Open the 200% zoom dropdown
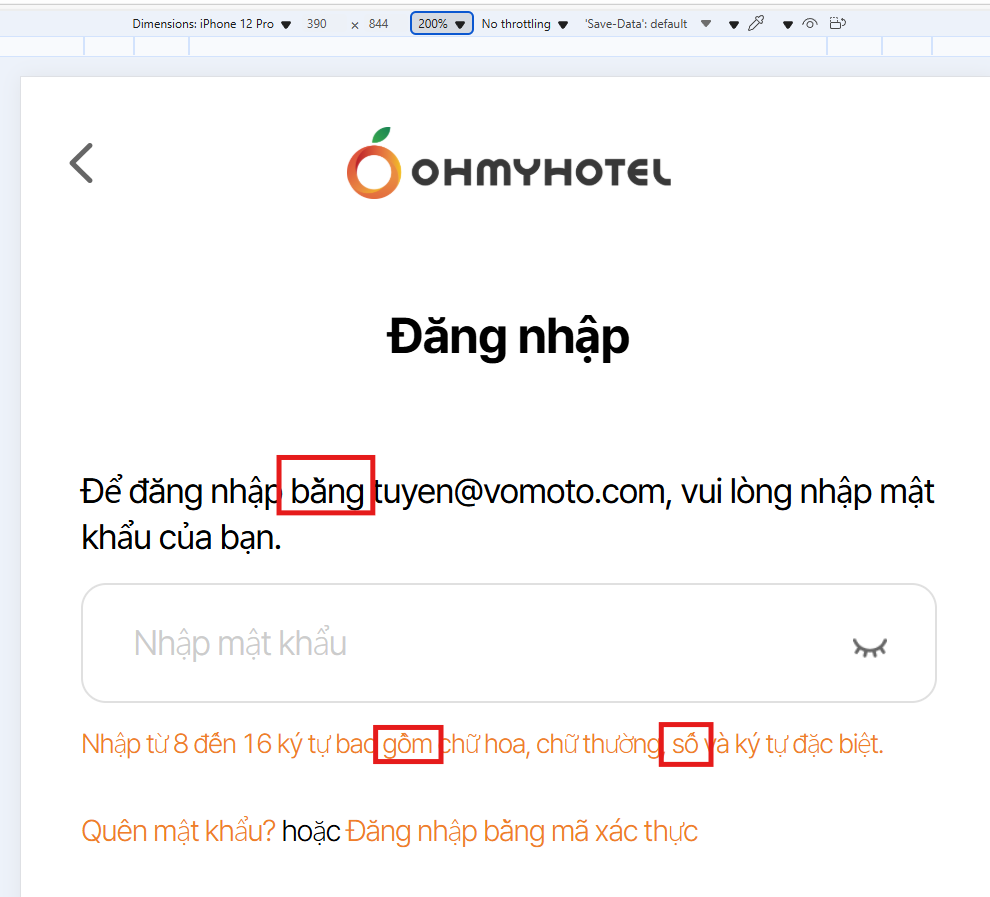The width and height of the screenshot is (990, 897). tap(441, 23)
